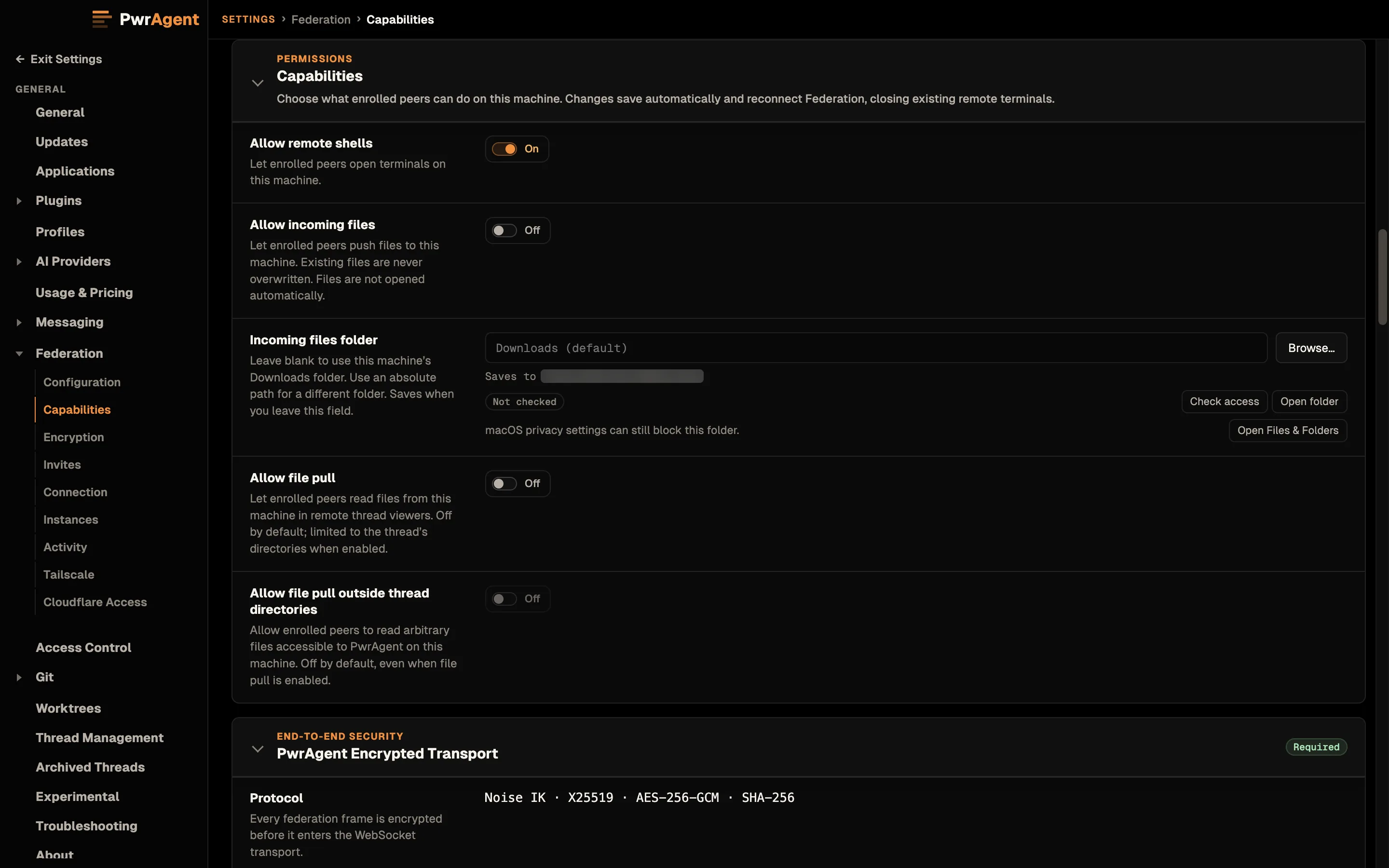Open Usage & Pricing page

84,293
